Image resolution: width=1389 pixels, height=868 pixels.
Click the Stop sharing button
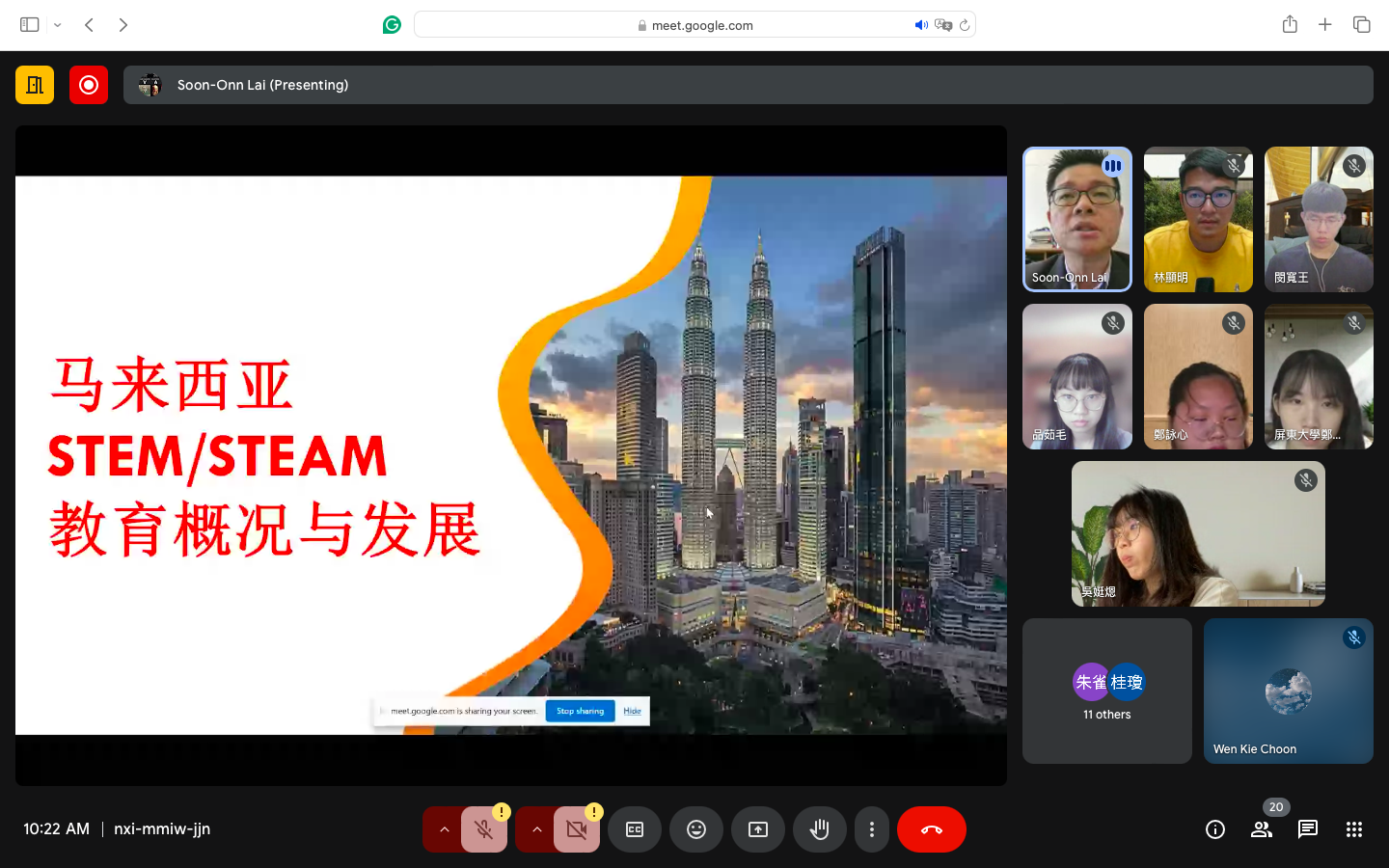coord(580,711)
